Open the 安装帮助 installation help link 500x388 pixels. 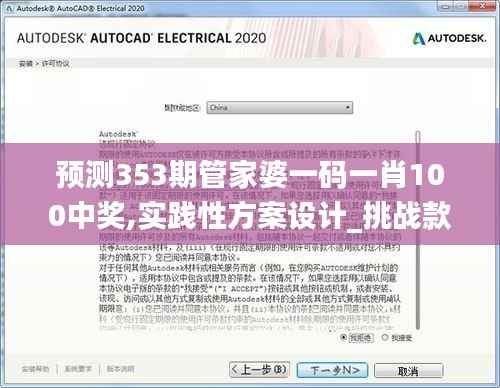click(35, 369)
